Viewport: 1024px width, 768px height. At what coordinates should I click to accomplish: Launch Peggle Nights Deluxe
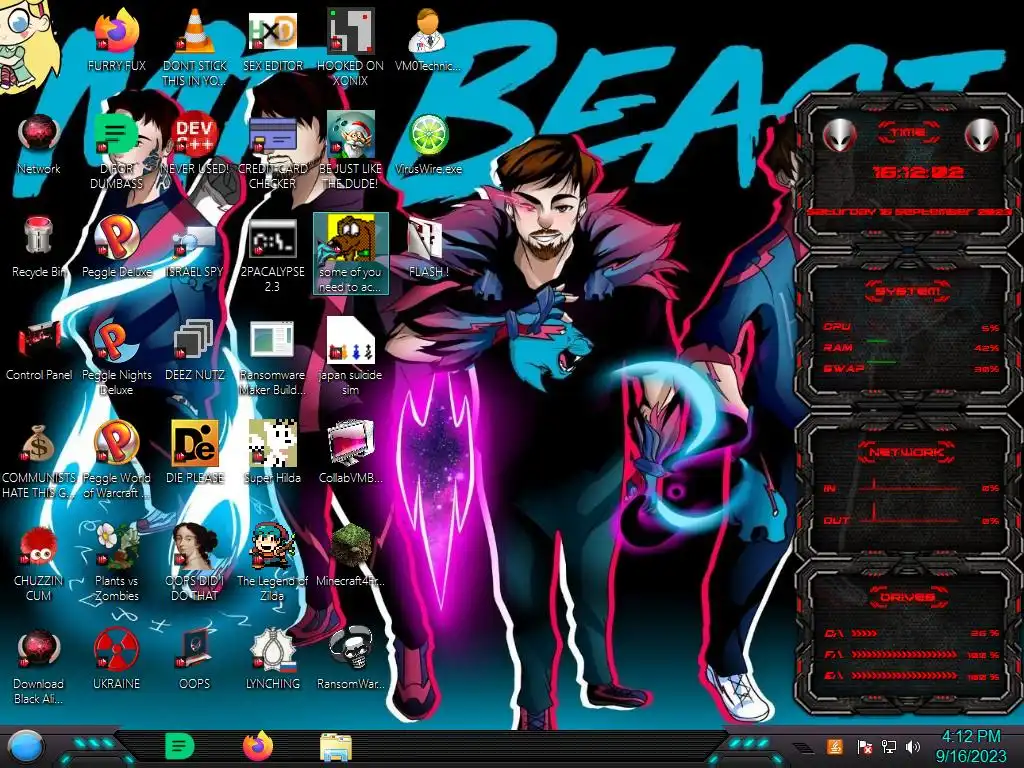click(116, 357)
